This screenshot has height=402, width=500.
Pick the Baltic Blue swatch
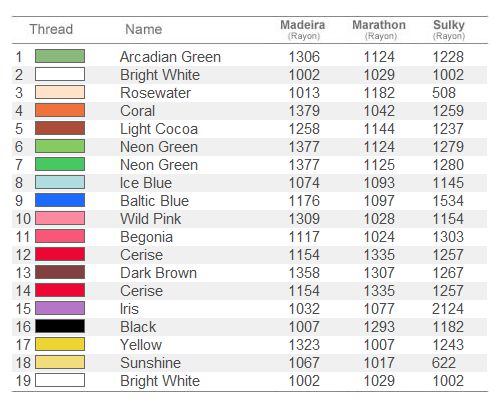60,200
